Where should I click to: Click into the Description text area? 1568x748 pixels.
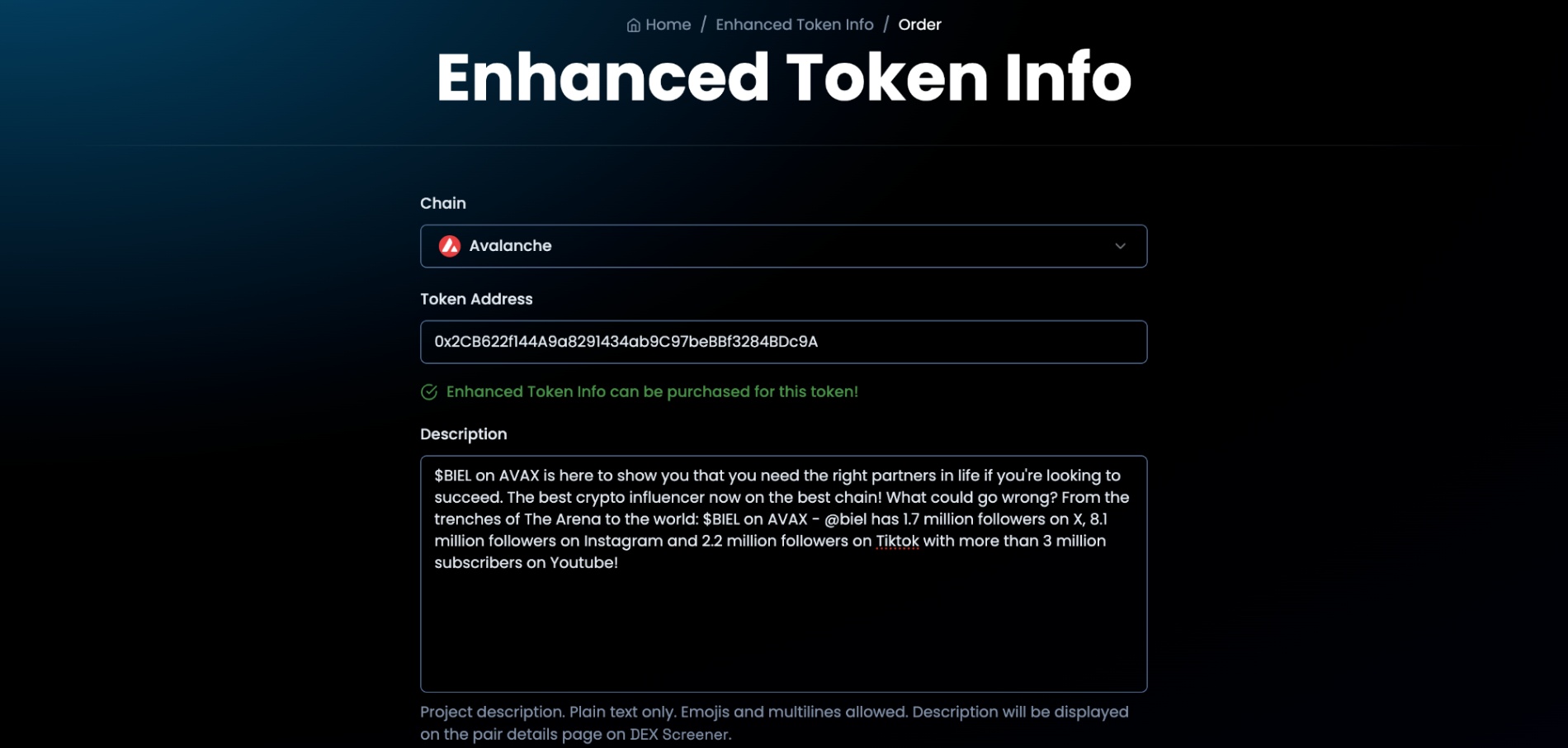[x=782, y=627]
